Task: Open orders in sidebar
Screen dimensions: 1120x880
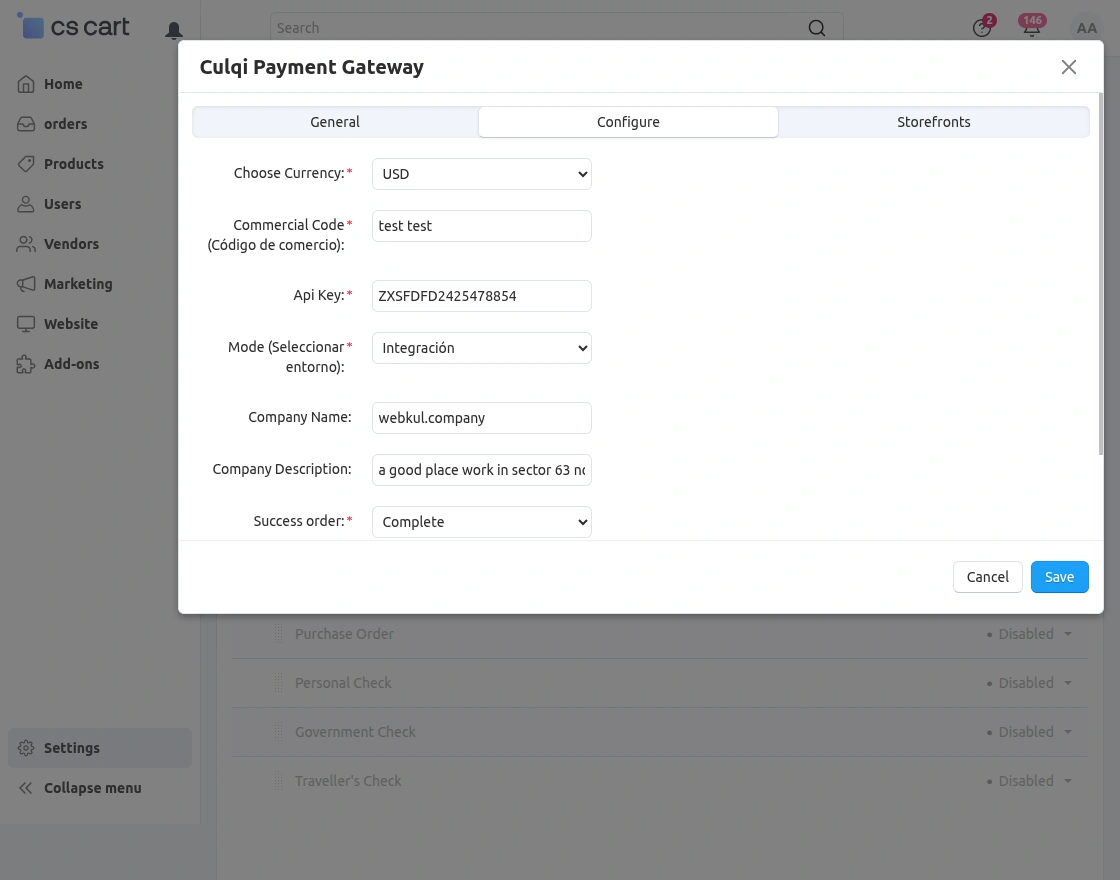Action: tap(65, 124)
